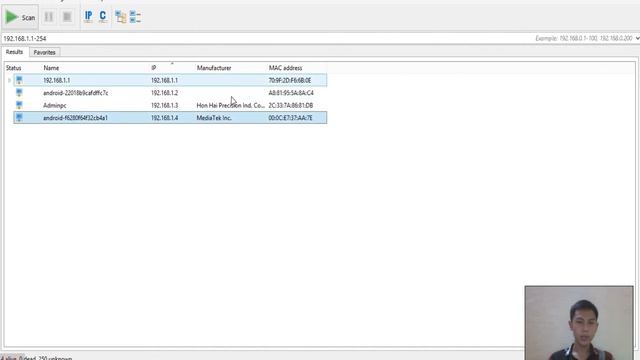This screenshot has width=640, height=360.
Task: Open the IP range history dropdown arrow
Action: point(637,38)
